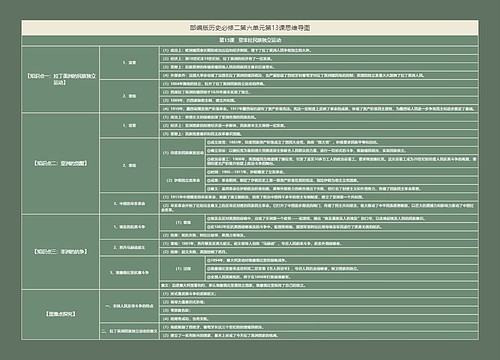Select the row beginning with (3) 1889年
The height and width of the screenshot is (360, 500).
pos(319,100)
